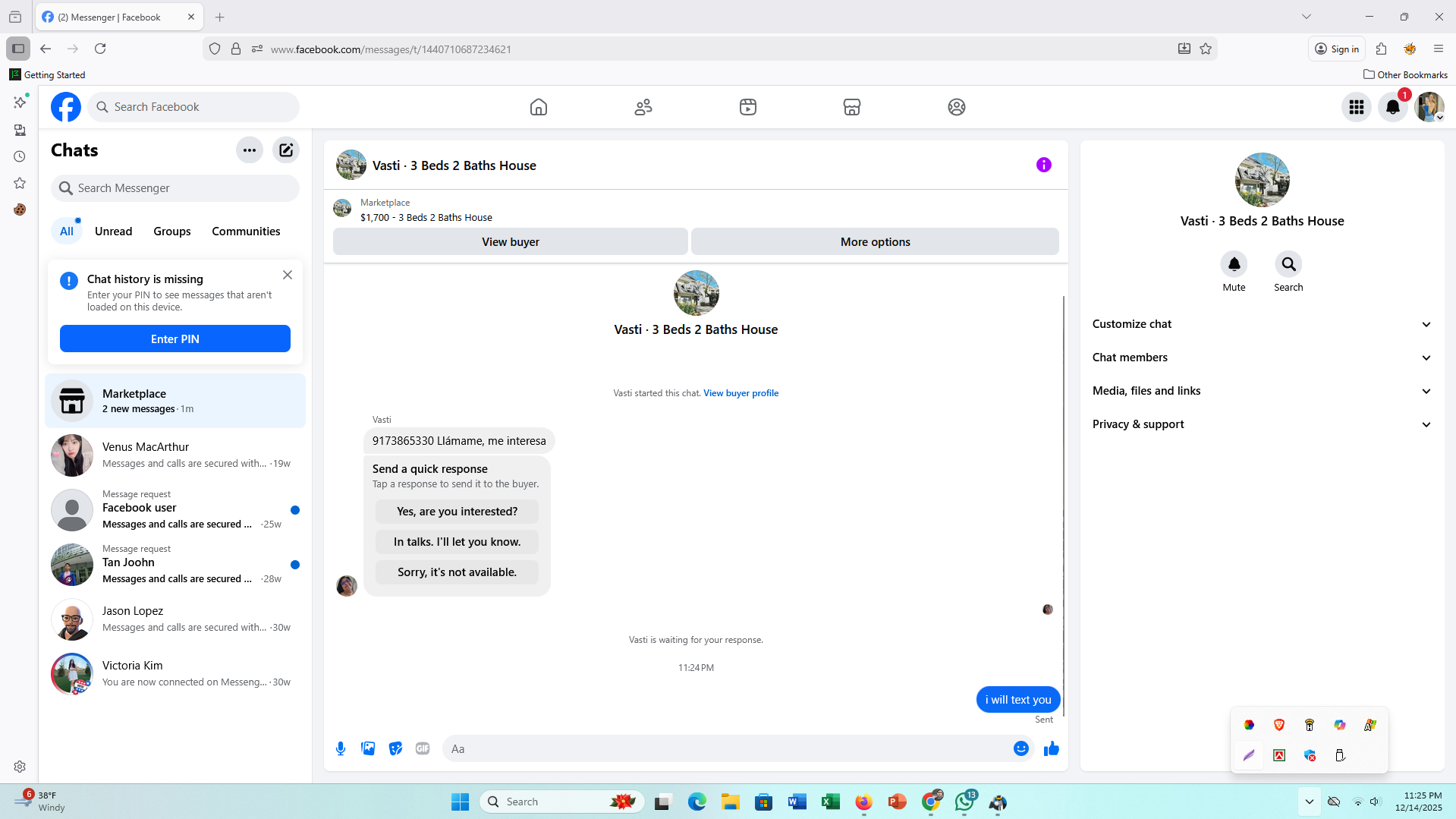Expand Customize chat section

pos(1262,324)
